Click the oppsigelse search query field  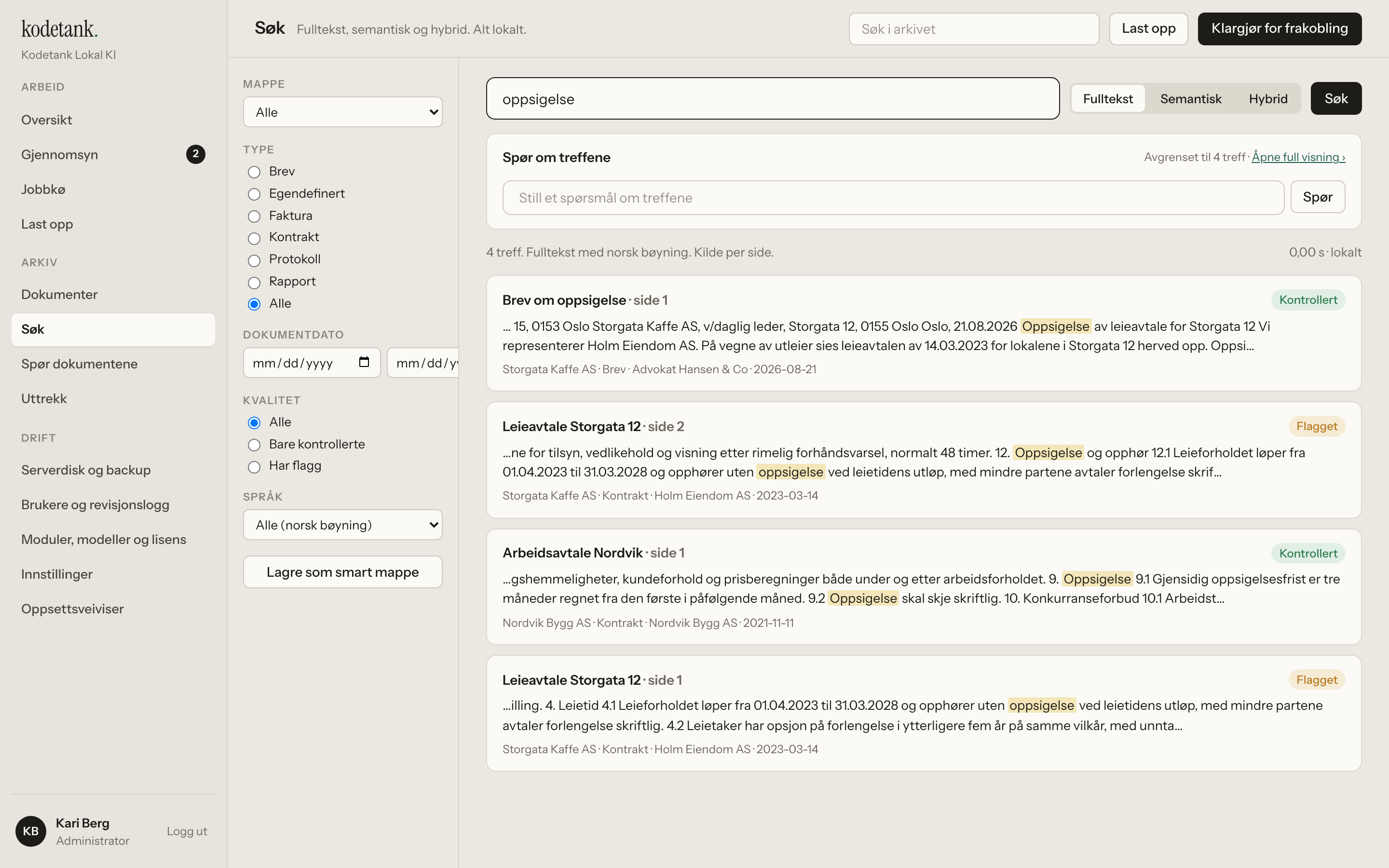(x=773, y=99)
